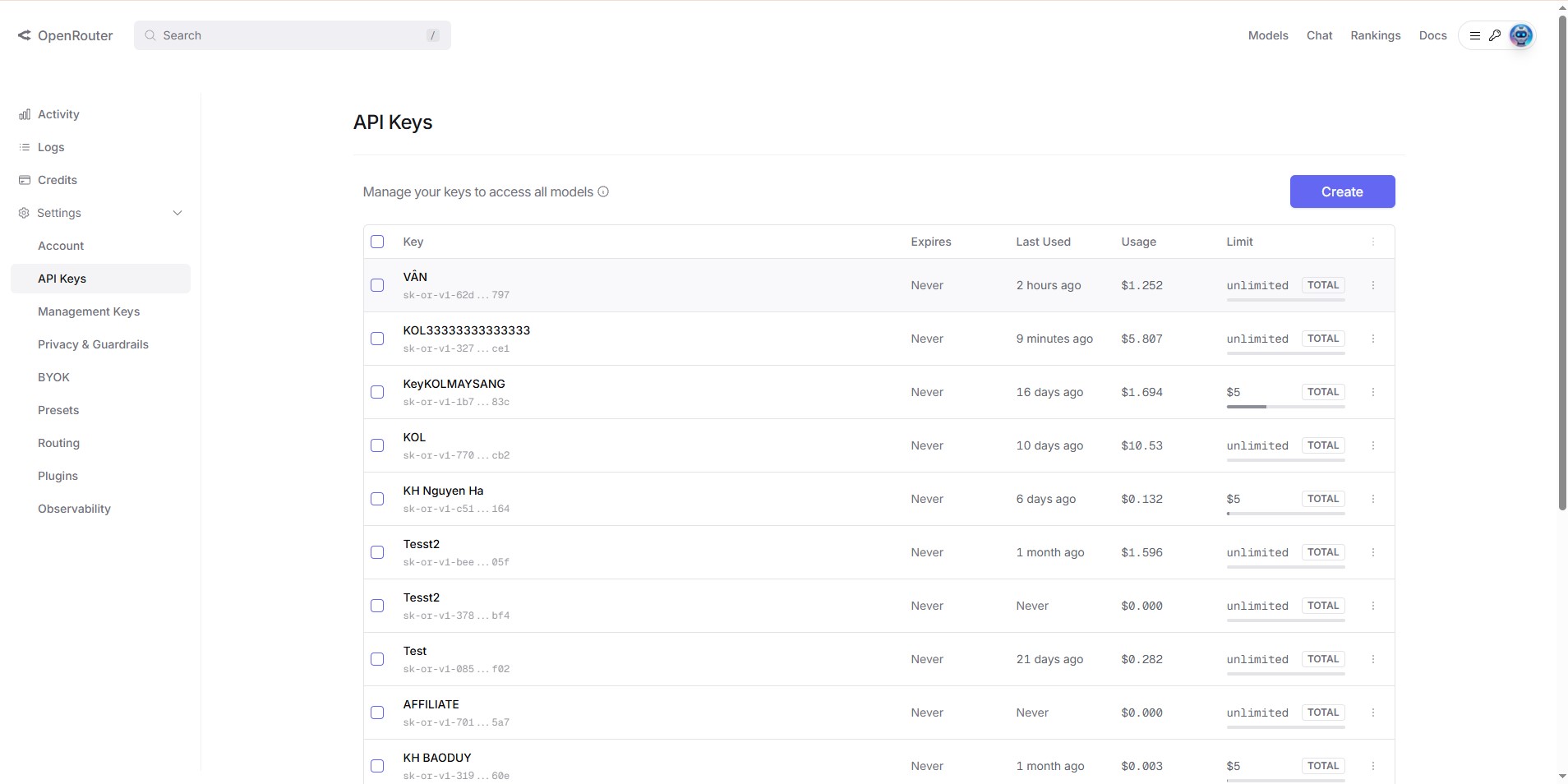Open the user avatar in top right
Viewport: 1568px width, 784px height.
click(1520, 35)
